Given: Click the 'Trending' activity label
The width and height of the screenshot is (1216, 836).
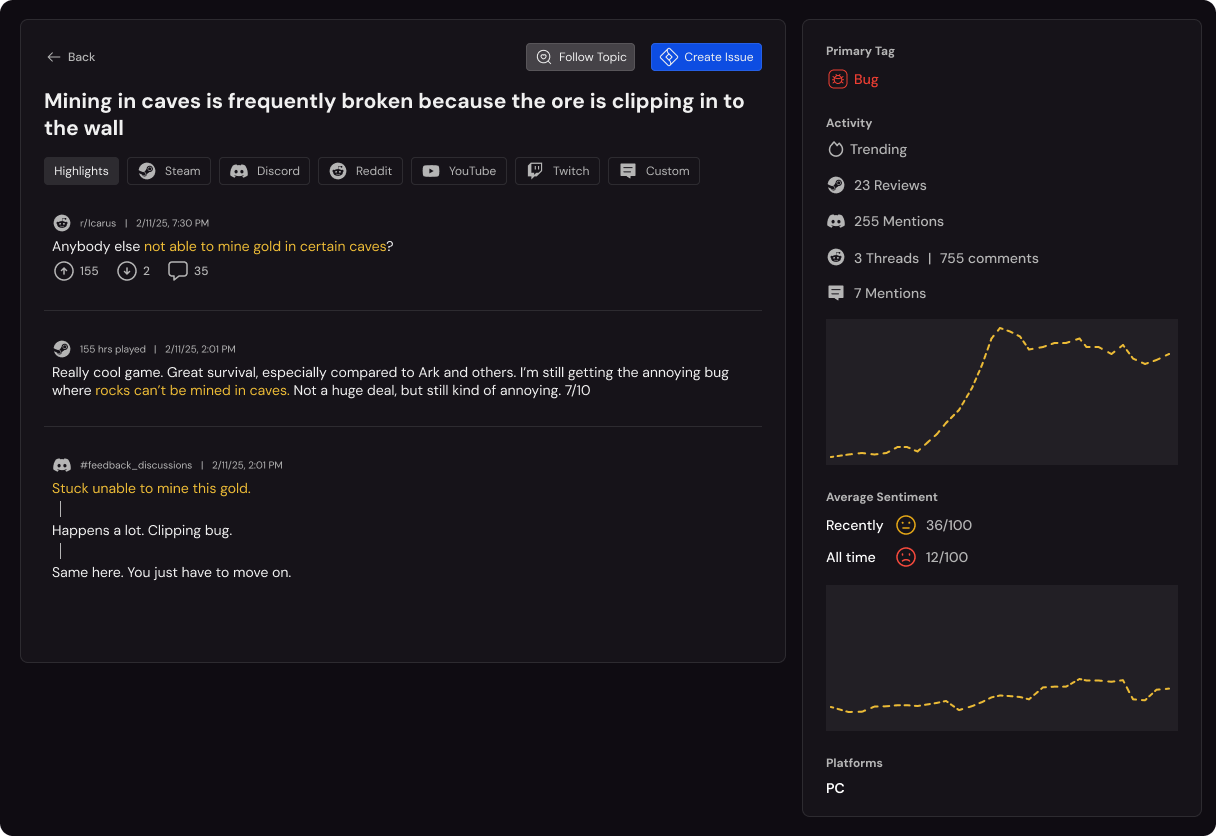Looking at the screenshot, I should (x=878, y=149).
